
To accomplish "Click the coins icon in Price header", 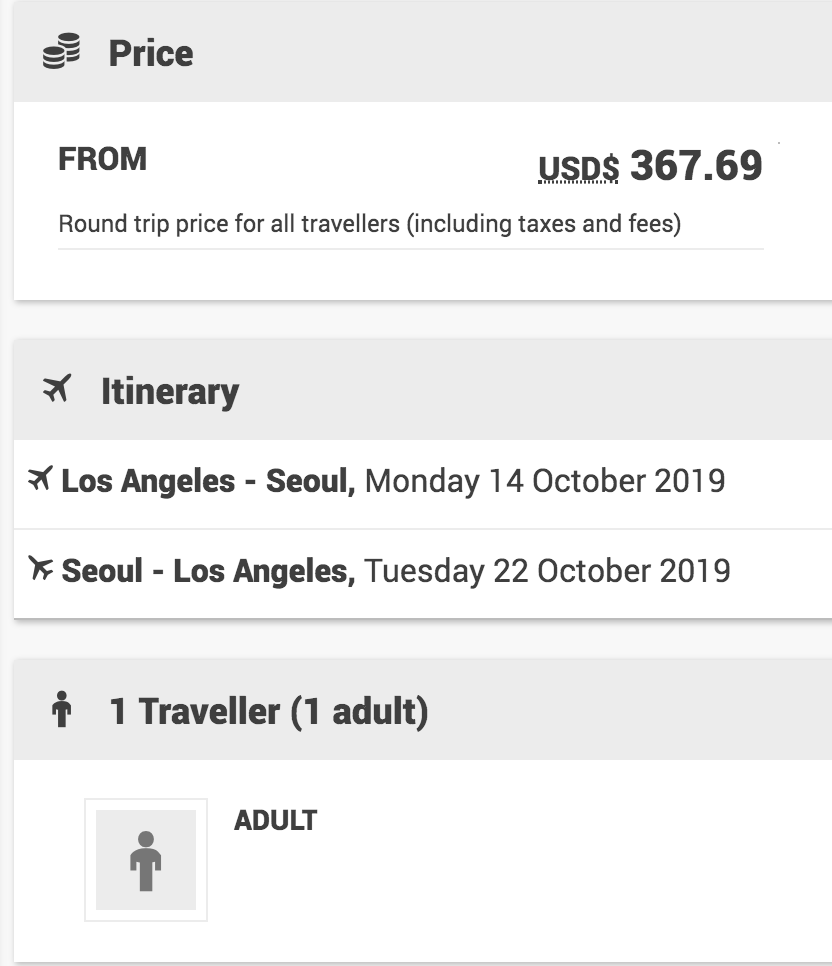I will coord(60,52).
